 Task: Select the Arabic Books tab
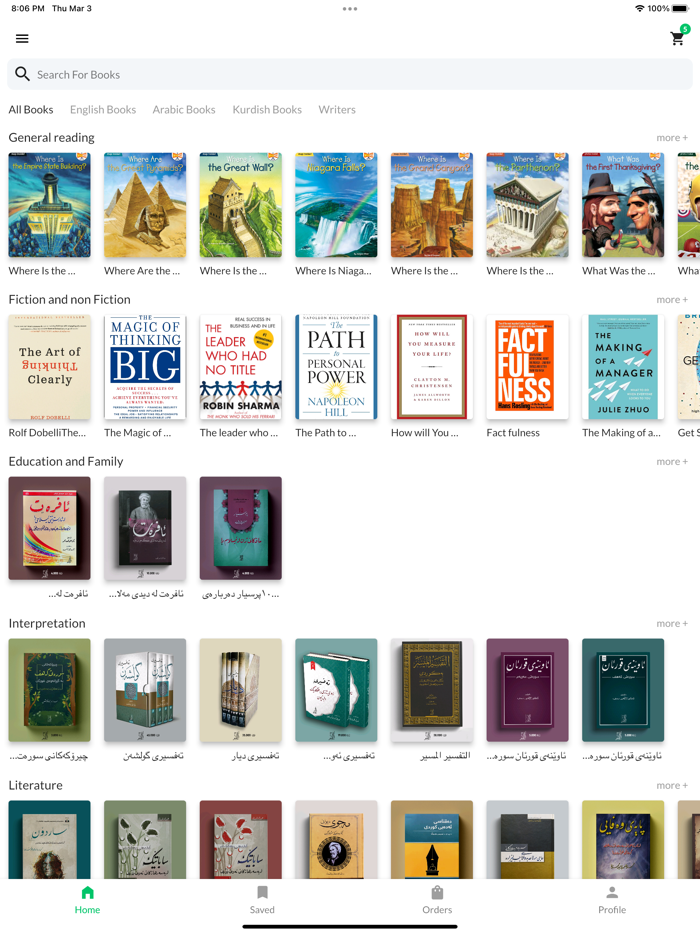(x=184, y=110)
